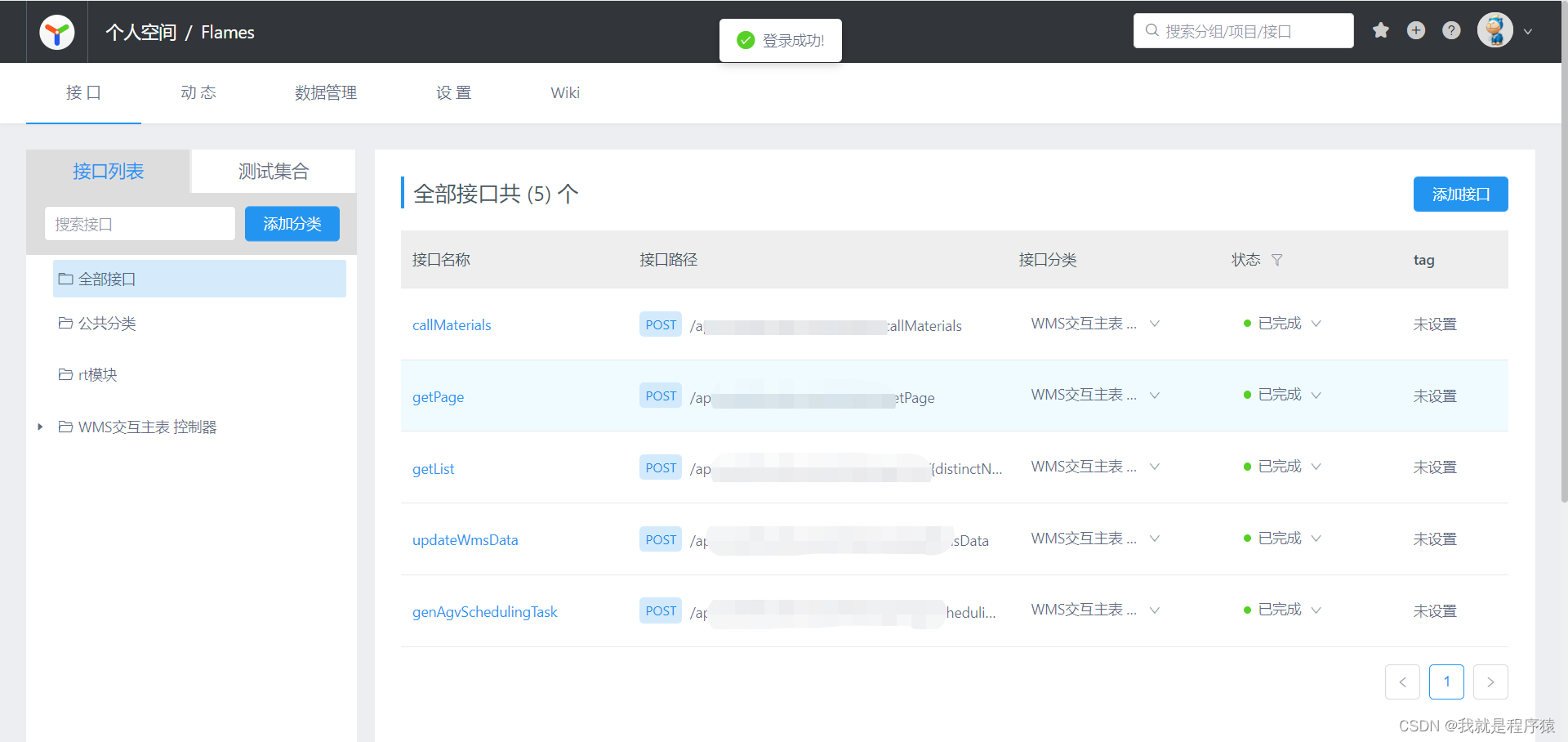
Task: Open category dropdown for genAgvSchedulingTask row
Action: coord(1155,610)
